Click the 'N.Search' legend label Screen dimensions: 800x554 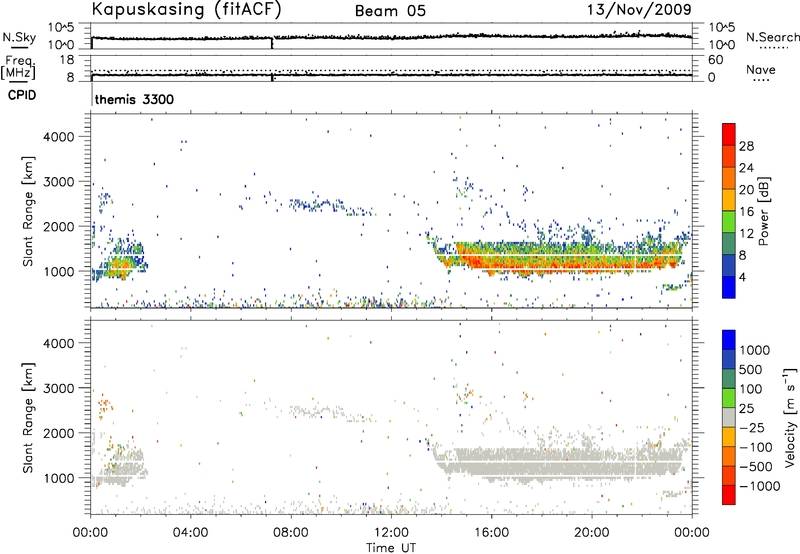(x=773, y=37)
